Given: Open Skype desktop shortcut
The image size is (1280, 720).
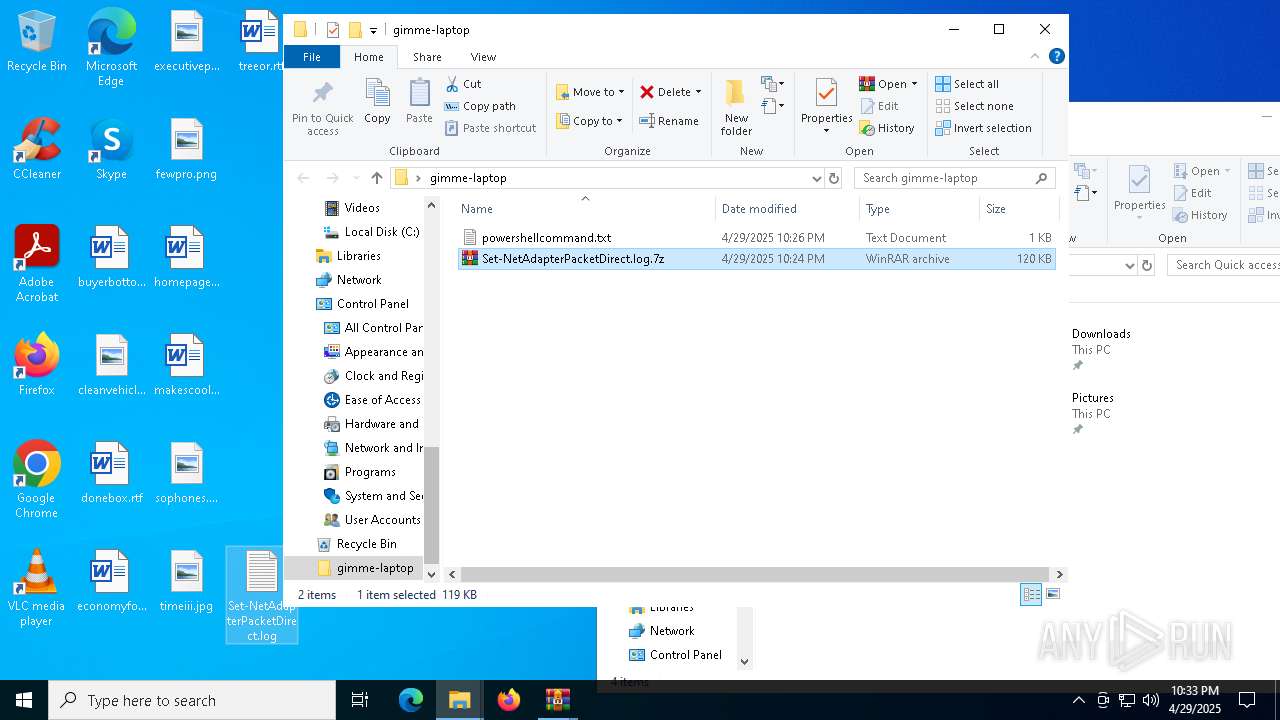Looking at the screenshot, I should click(x=111, y=149).
